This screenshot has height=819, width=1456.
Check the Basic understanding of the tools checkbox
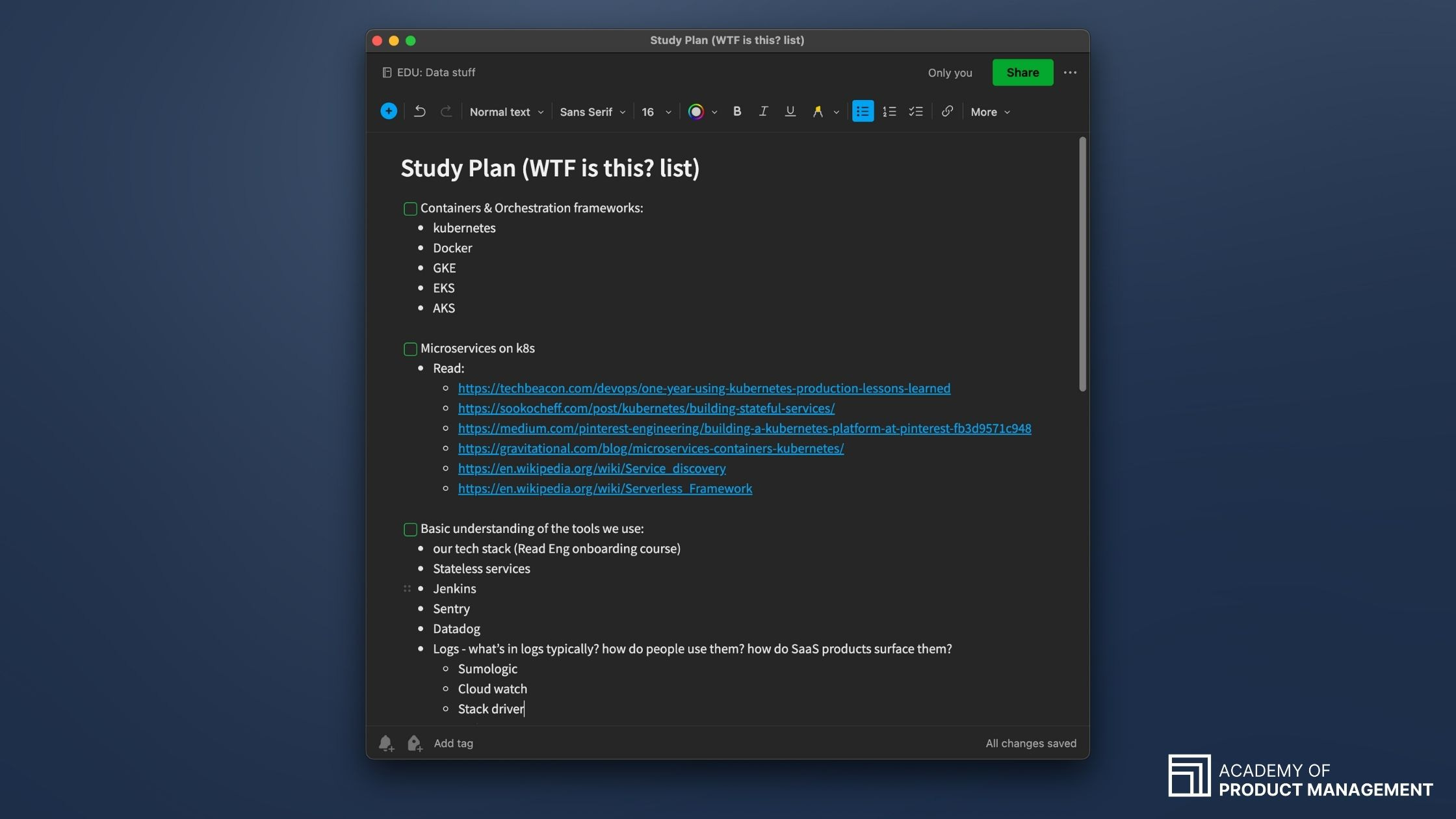tap(410, 529)
